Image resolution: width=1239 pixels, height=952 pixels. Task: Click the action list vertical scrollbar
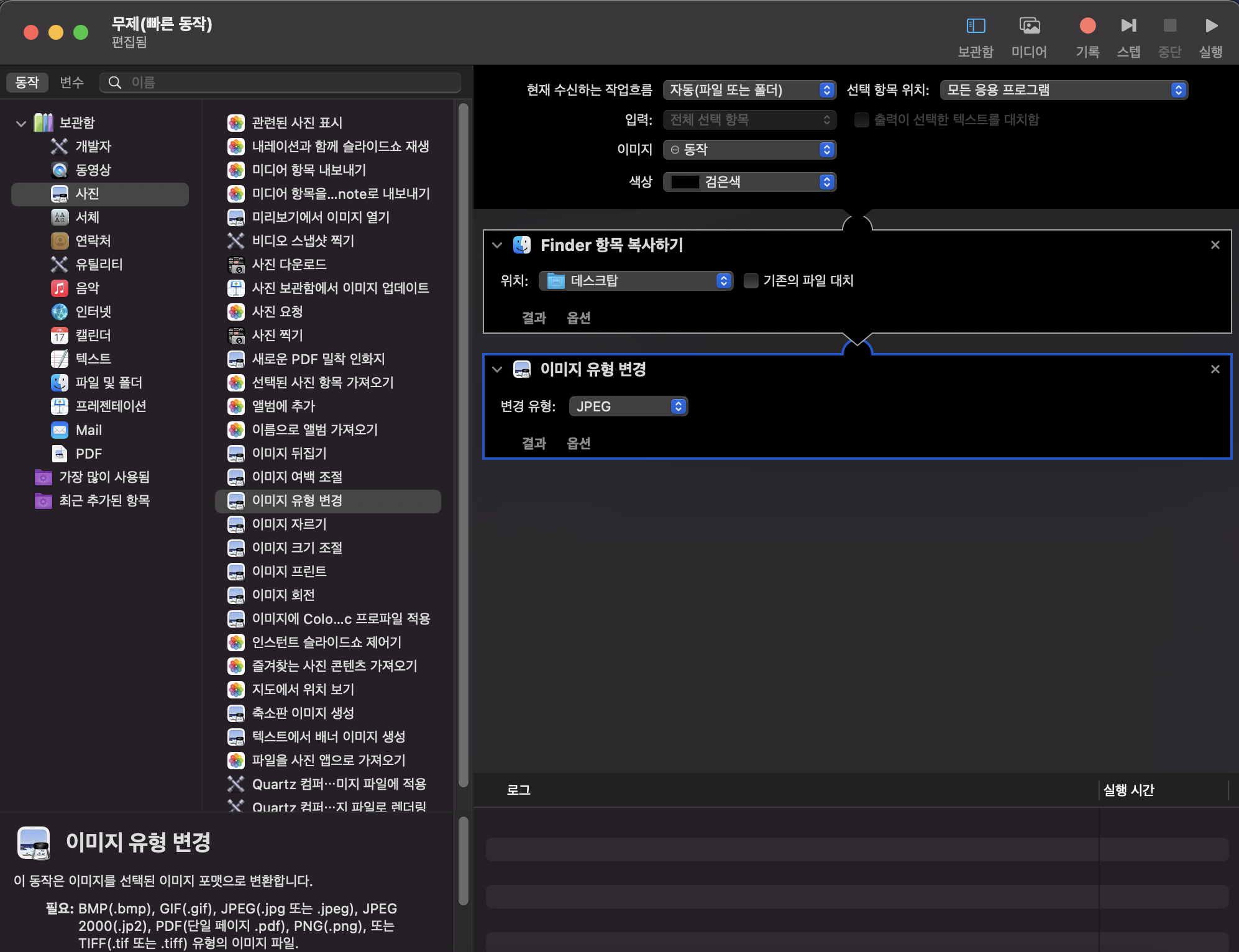[x=464, y=445]
